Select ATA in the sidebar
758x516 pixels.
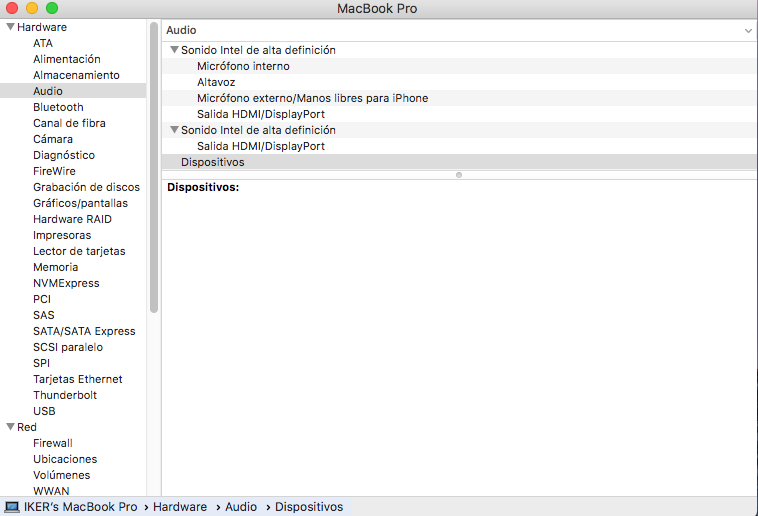pyautogui.click(x=43, y=43)
